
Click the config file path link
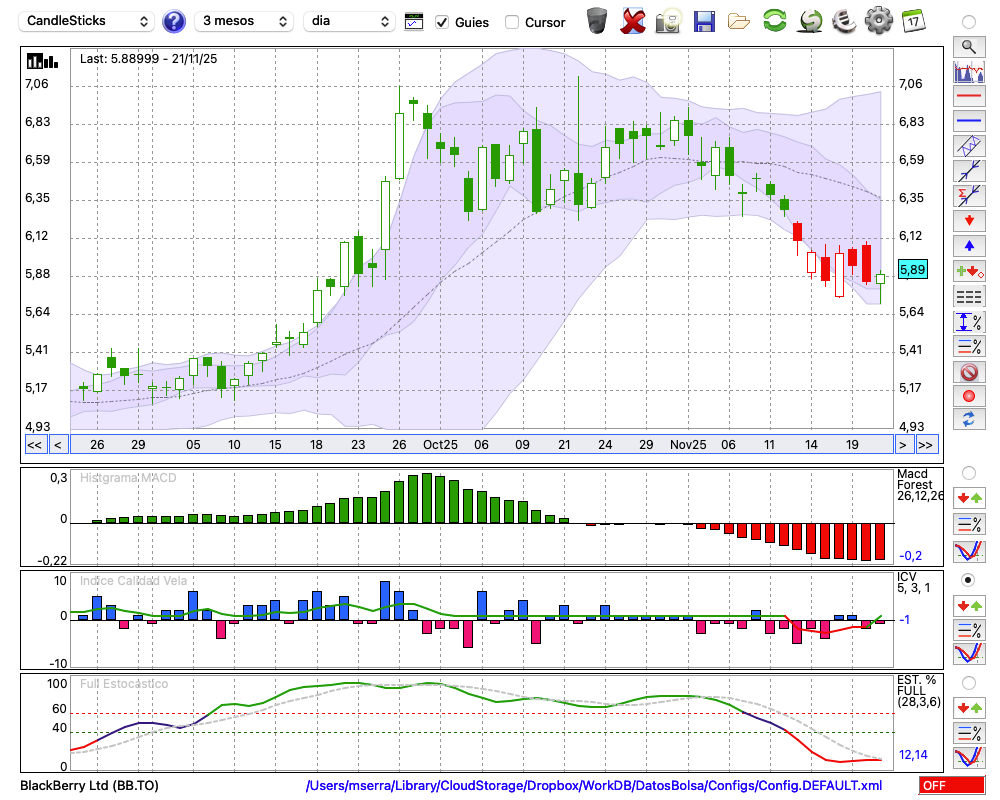(x=594, y=786)
